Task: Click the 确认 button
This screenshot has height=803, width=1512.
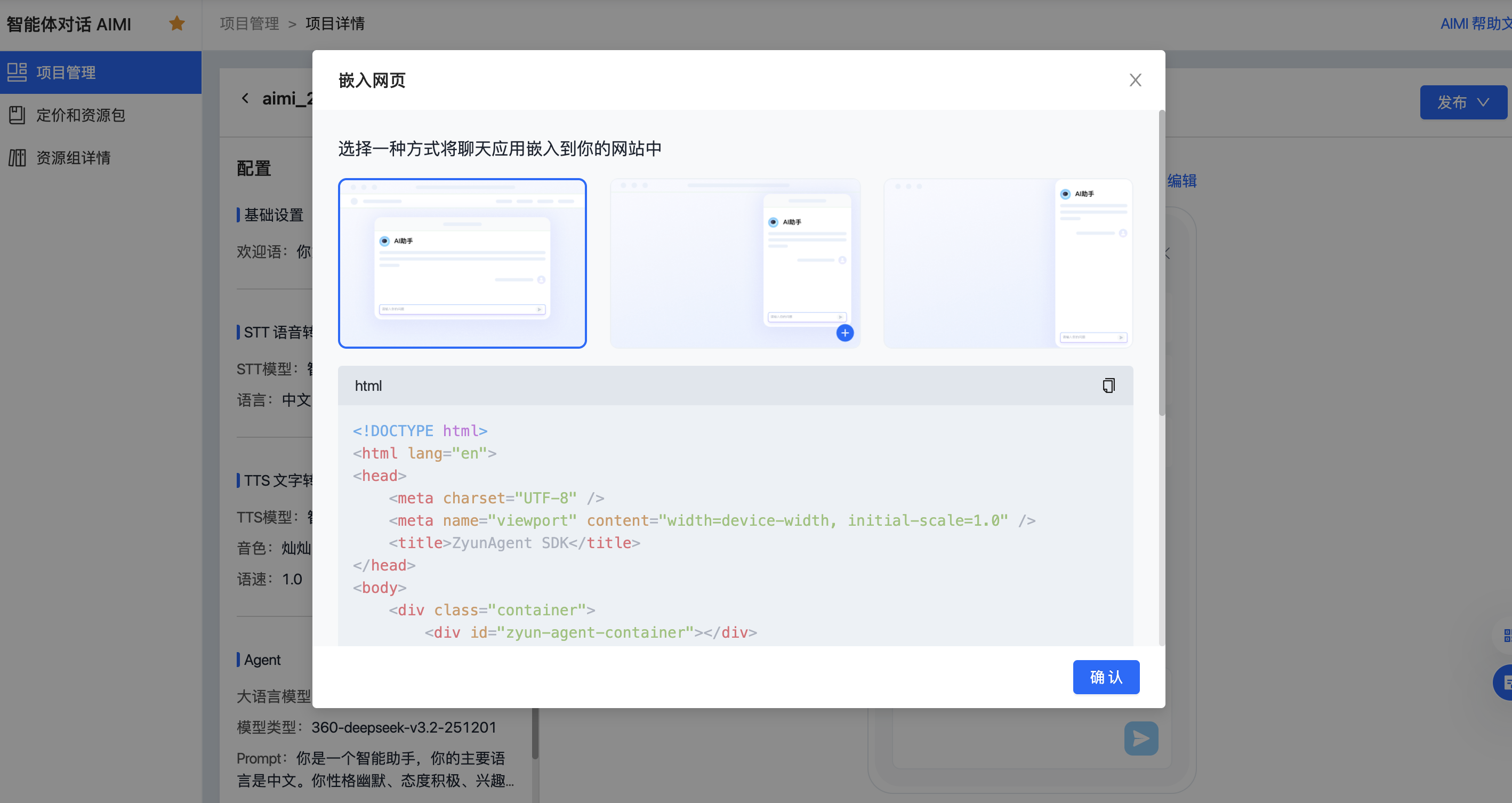Action: tap(1106, 677)
